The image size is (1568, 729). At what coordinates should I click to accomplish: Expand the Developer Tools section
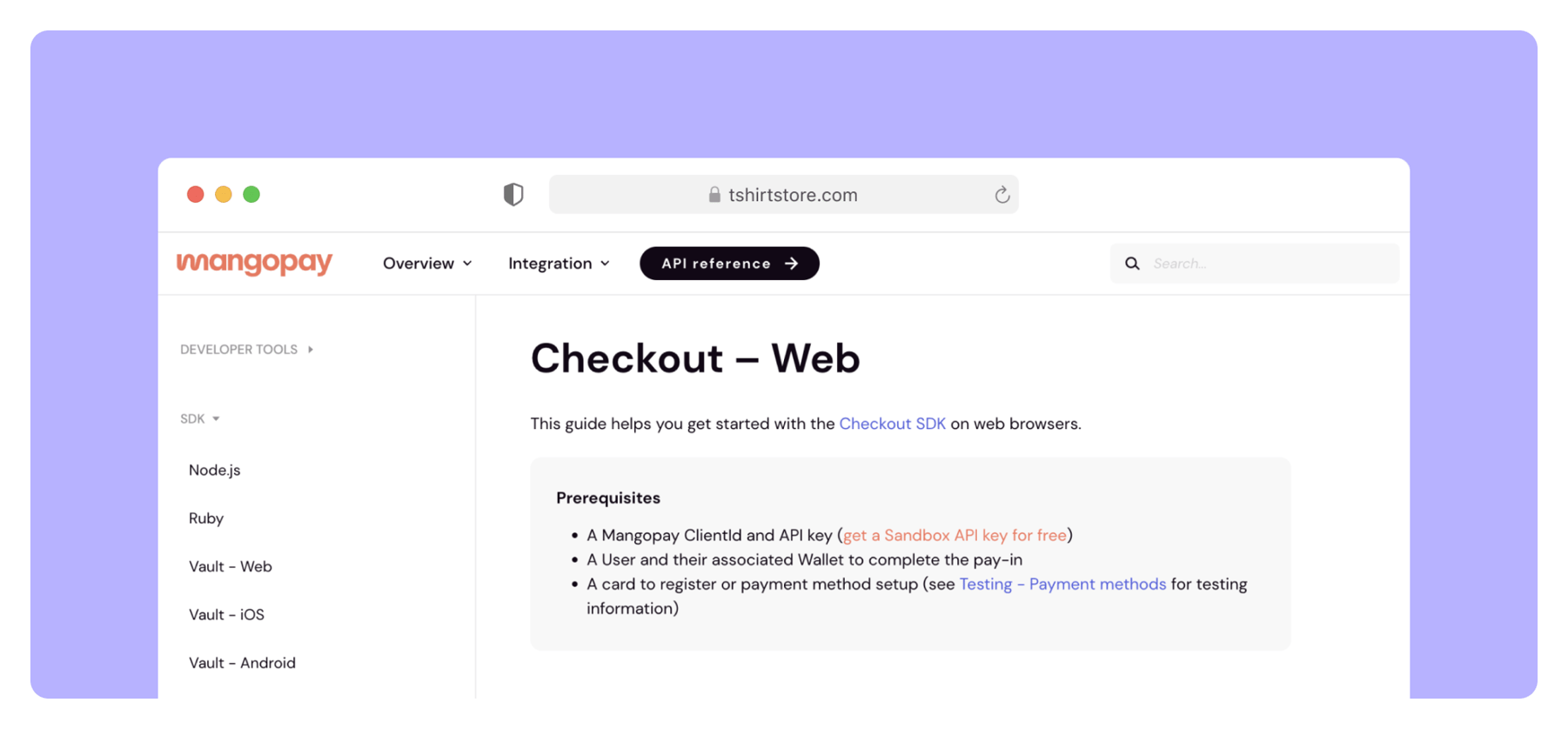click(246, 350)
